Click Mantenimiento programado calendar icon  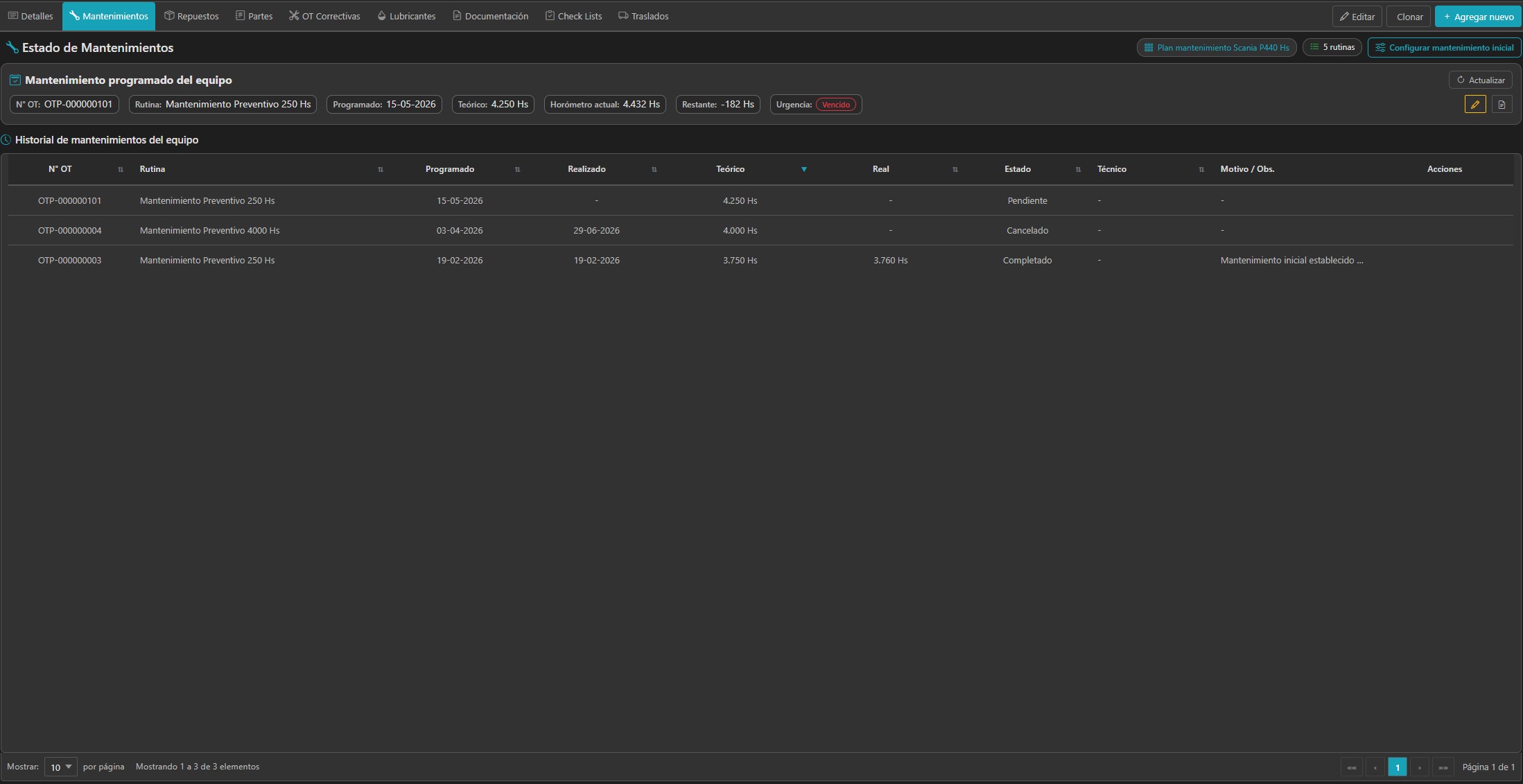click(15, 80)
